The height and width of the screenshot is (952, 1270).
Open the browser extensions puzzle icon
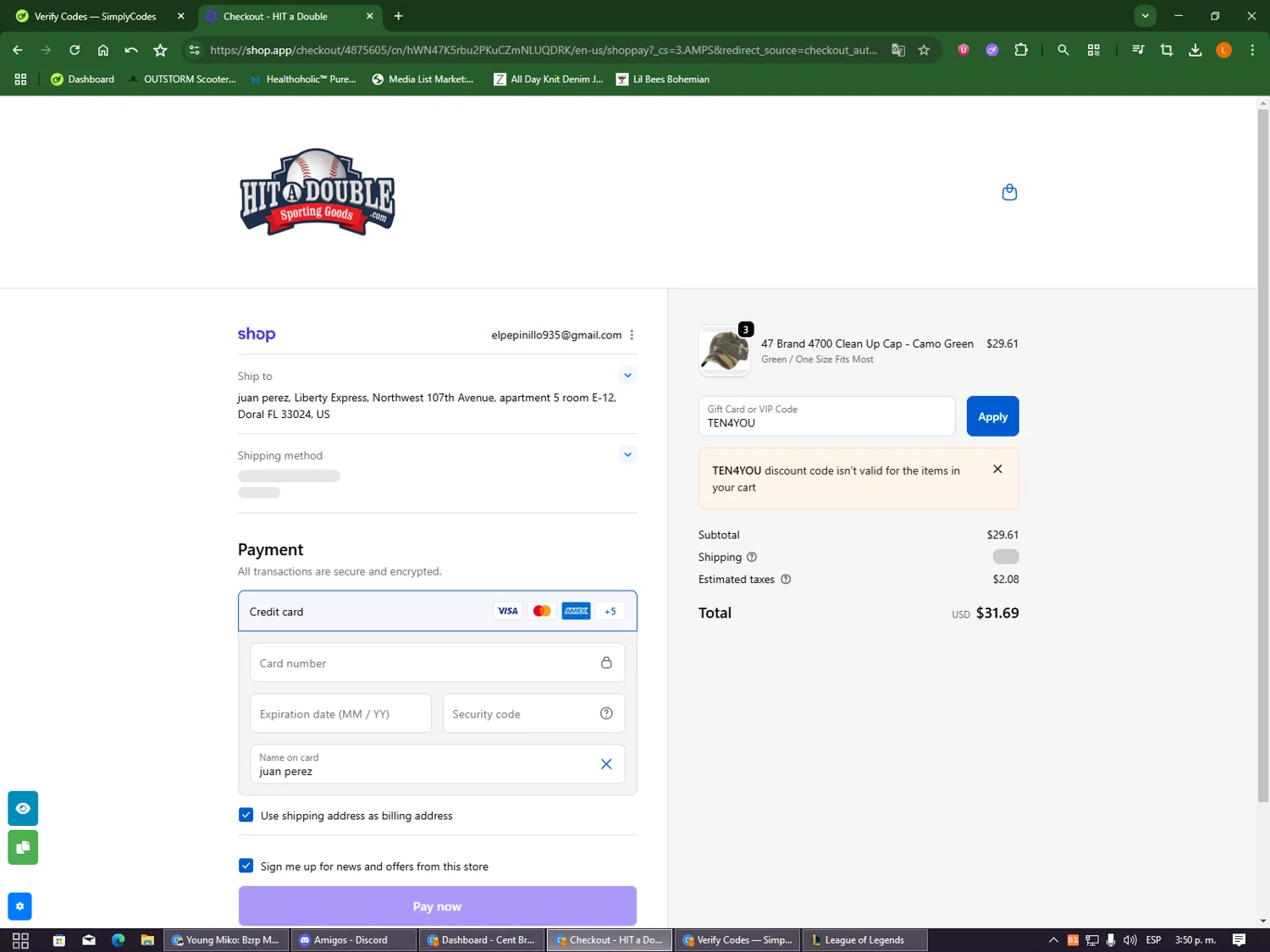coord(1021,50)
